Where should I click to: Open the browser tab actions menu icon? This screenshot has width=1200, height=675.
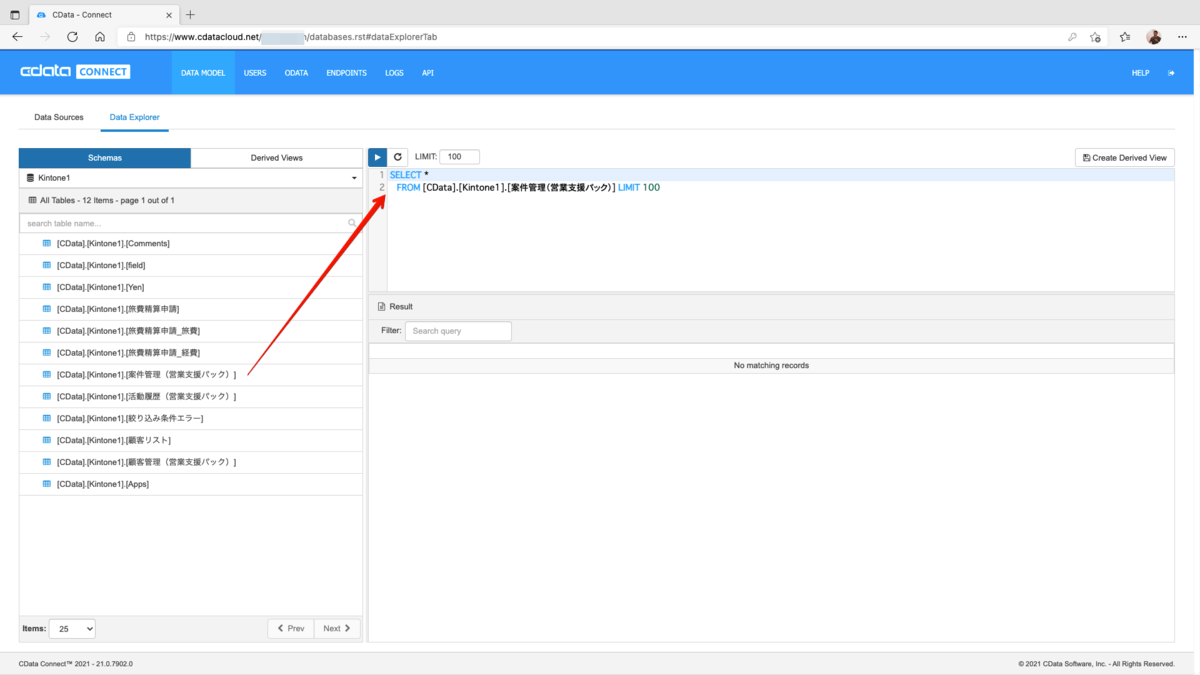point(15,15)
